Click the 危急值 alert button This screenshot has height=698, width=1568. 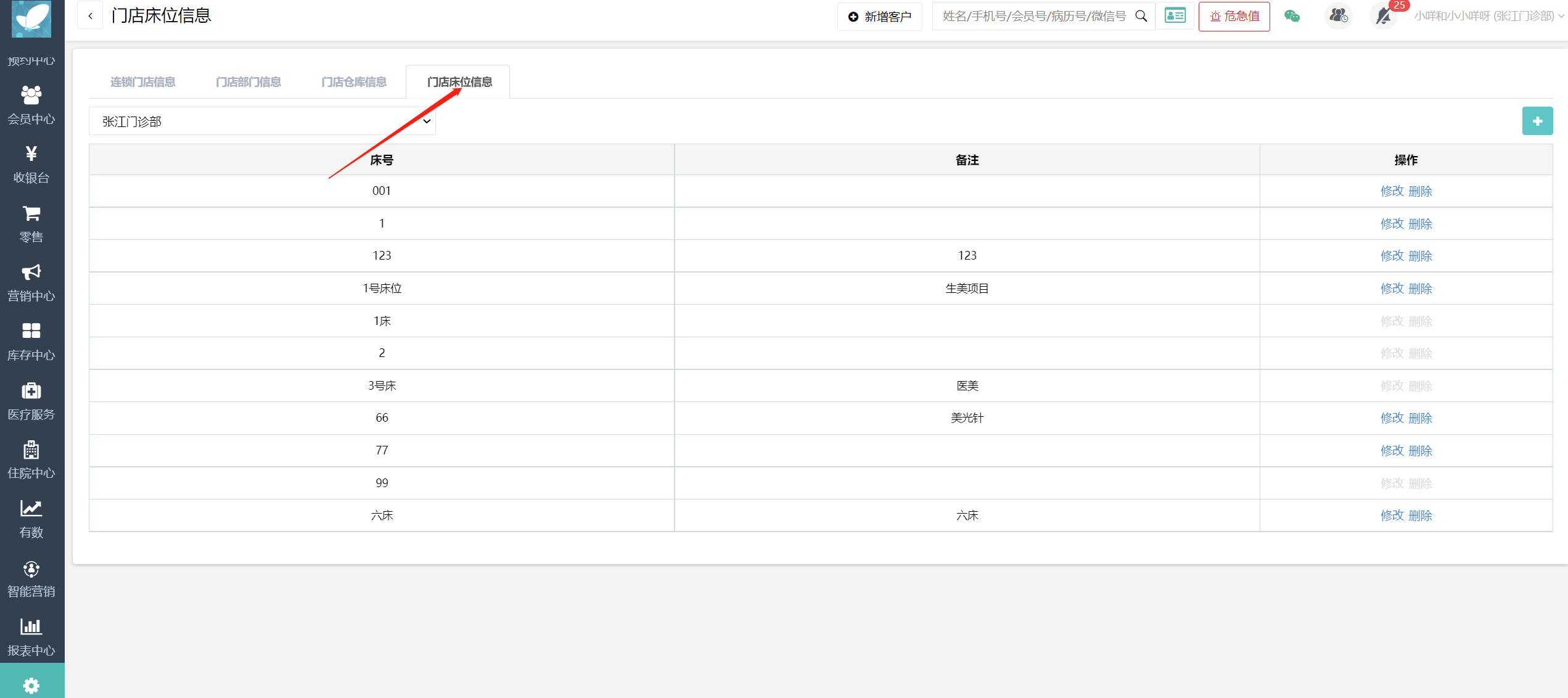coord(1234,17)
